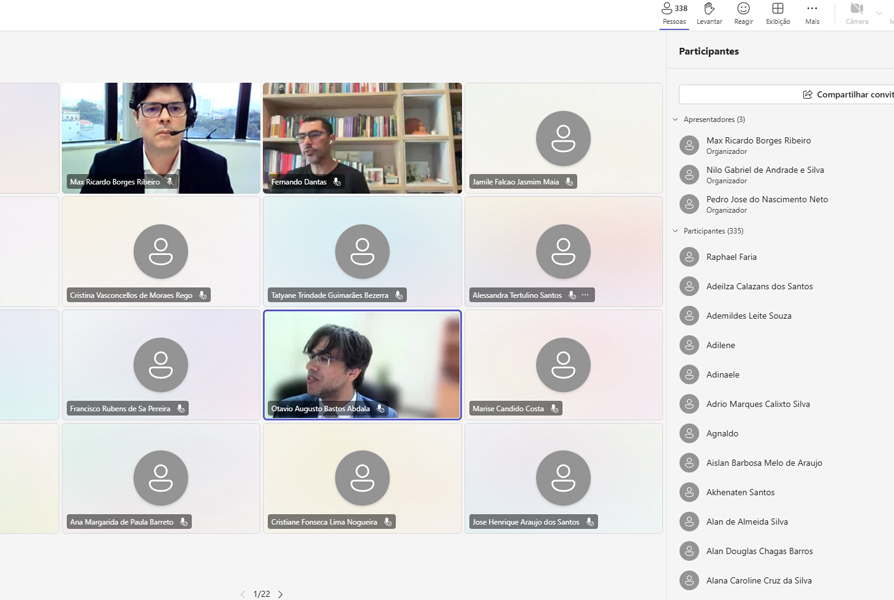The width and height of the screenshot is (894, 600).
Task: Click mic icon on Alessandra Tertulino Santos tile
Action: 572,295
